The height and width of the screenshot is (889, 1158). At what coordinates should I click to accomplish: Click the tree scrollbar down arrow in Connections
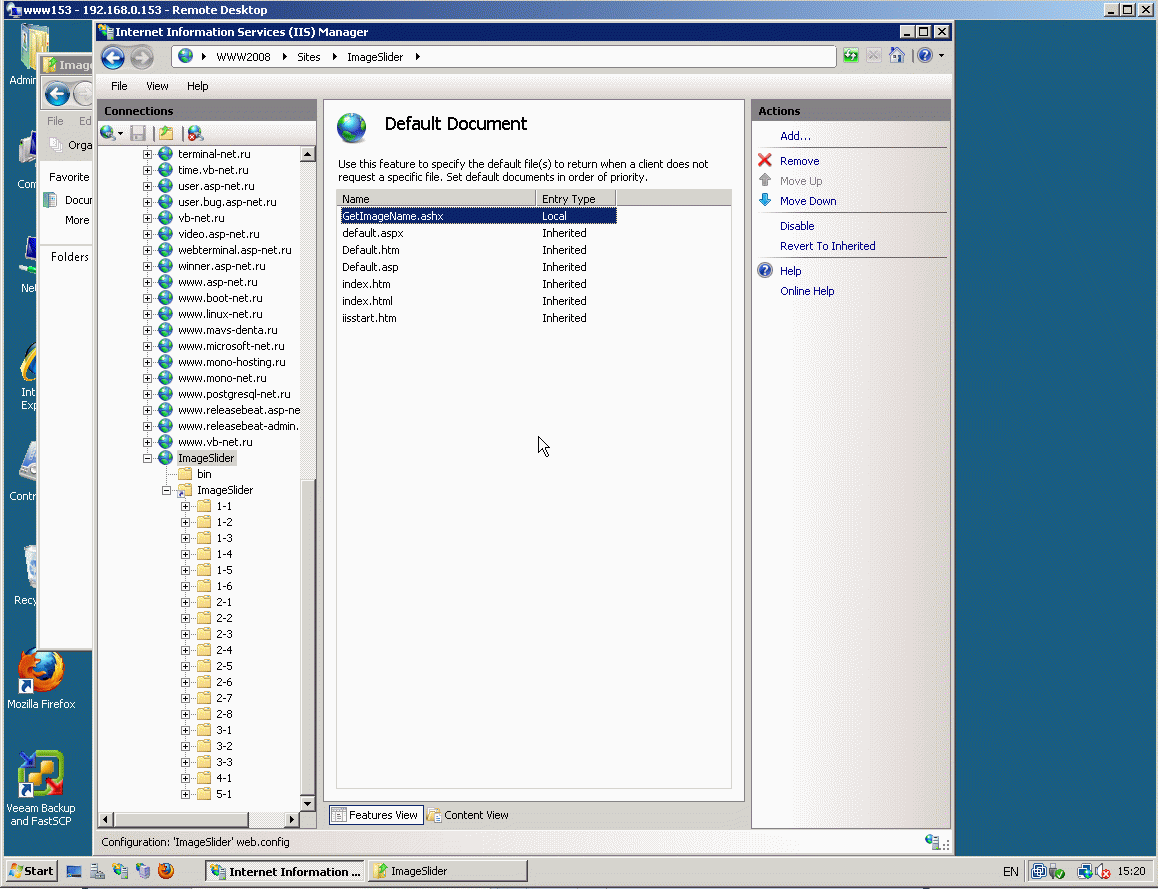(307, 803)
